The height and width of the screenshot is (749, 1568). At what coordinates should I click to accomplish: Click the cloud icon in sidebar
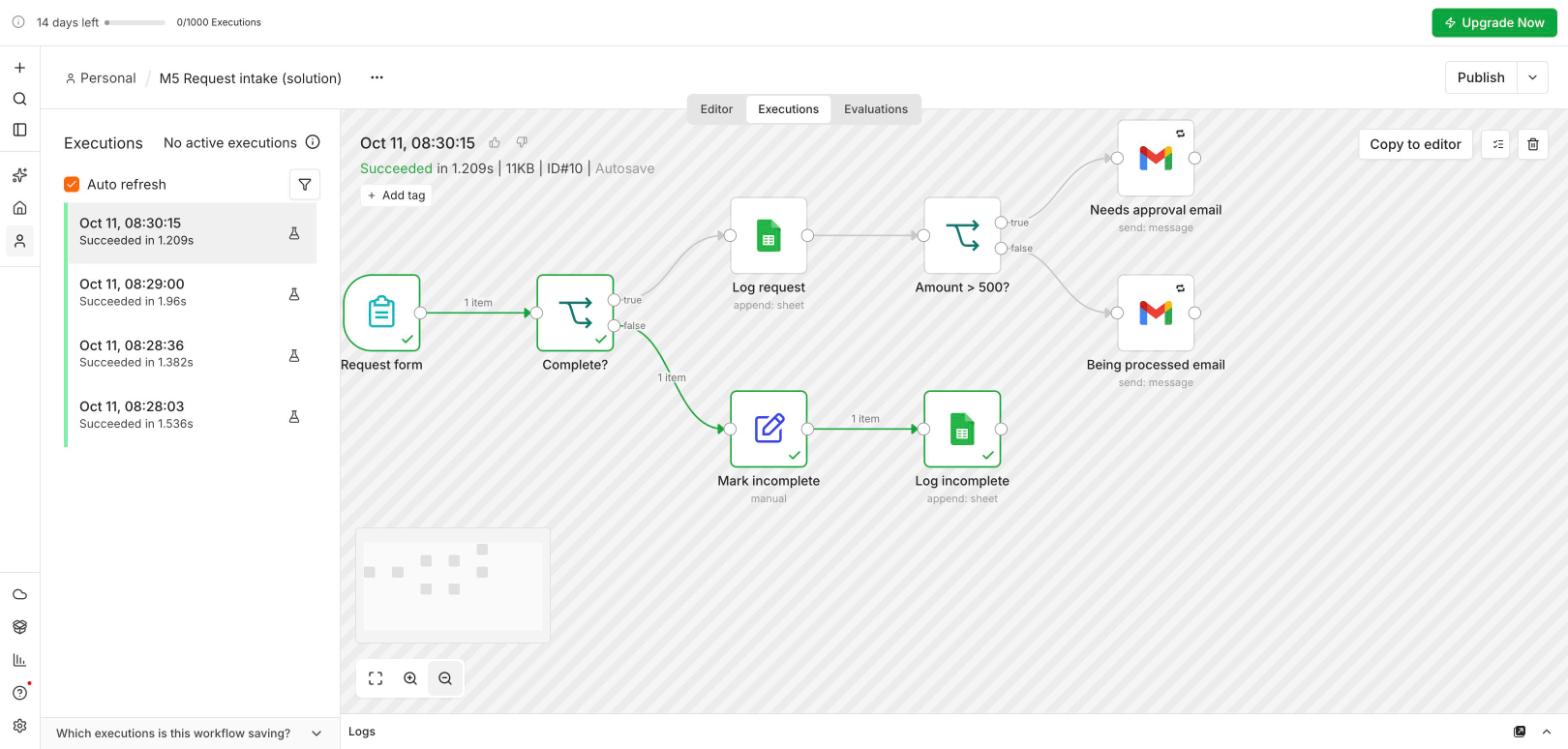coord(19,594)
